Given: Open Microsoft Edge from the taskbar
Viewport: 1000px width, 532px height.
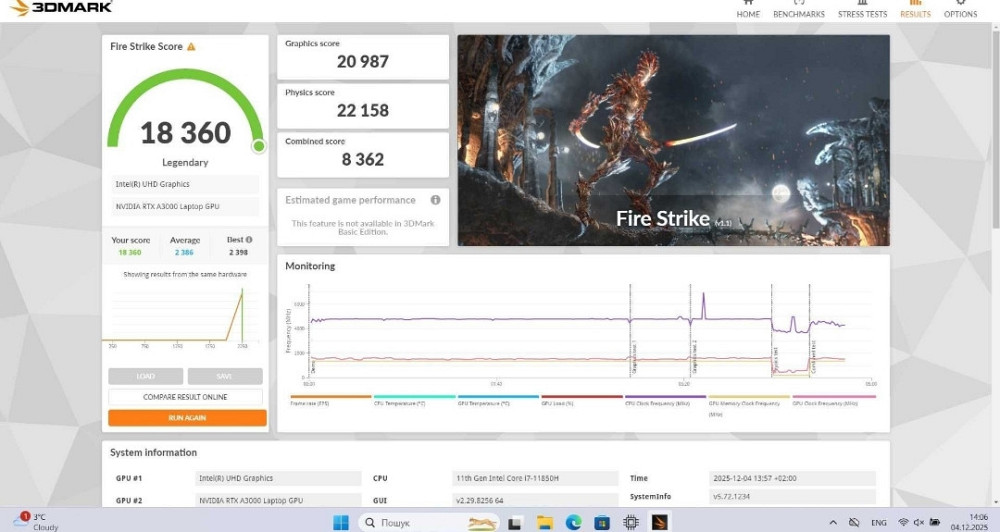Looking at the screenshot, I should pyautogui.click(x=573, y=522).
